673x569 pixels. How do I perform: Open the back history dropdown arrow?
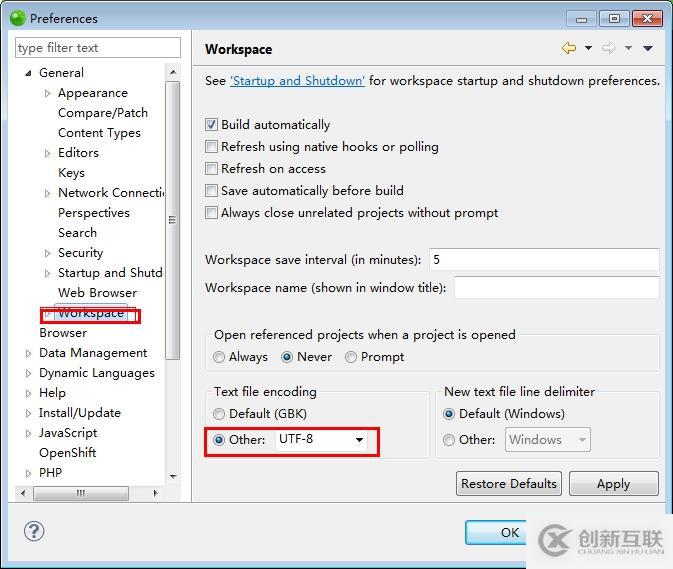pos(588,48)
